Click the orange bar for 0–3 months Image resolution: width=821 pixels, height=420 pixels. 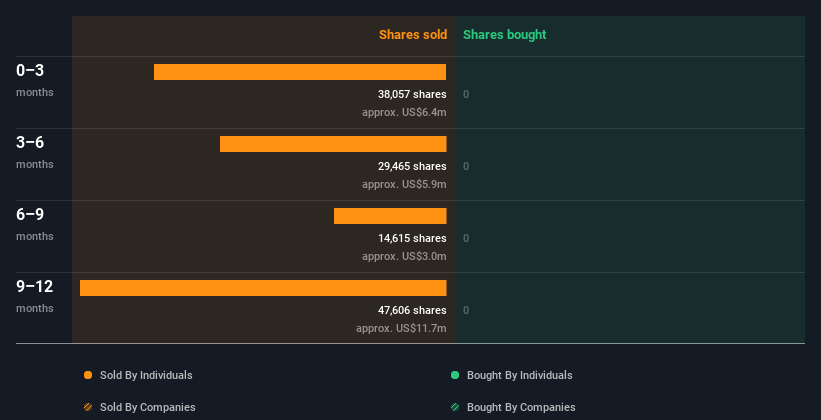pos(300,72)
